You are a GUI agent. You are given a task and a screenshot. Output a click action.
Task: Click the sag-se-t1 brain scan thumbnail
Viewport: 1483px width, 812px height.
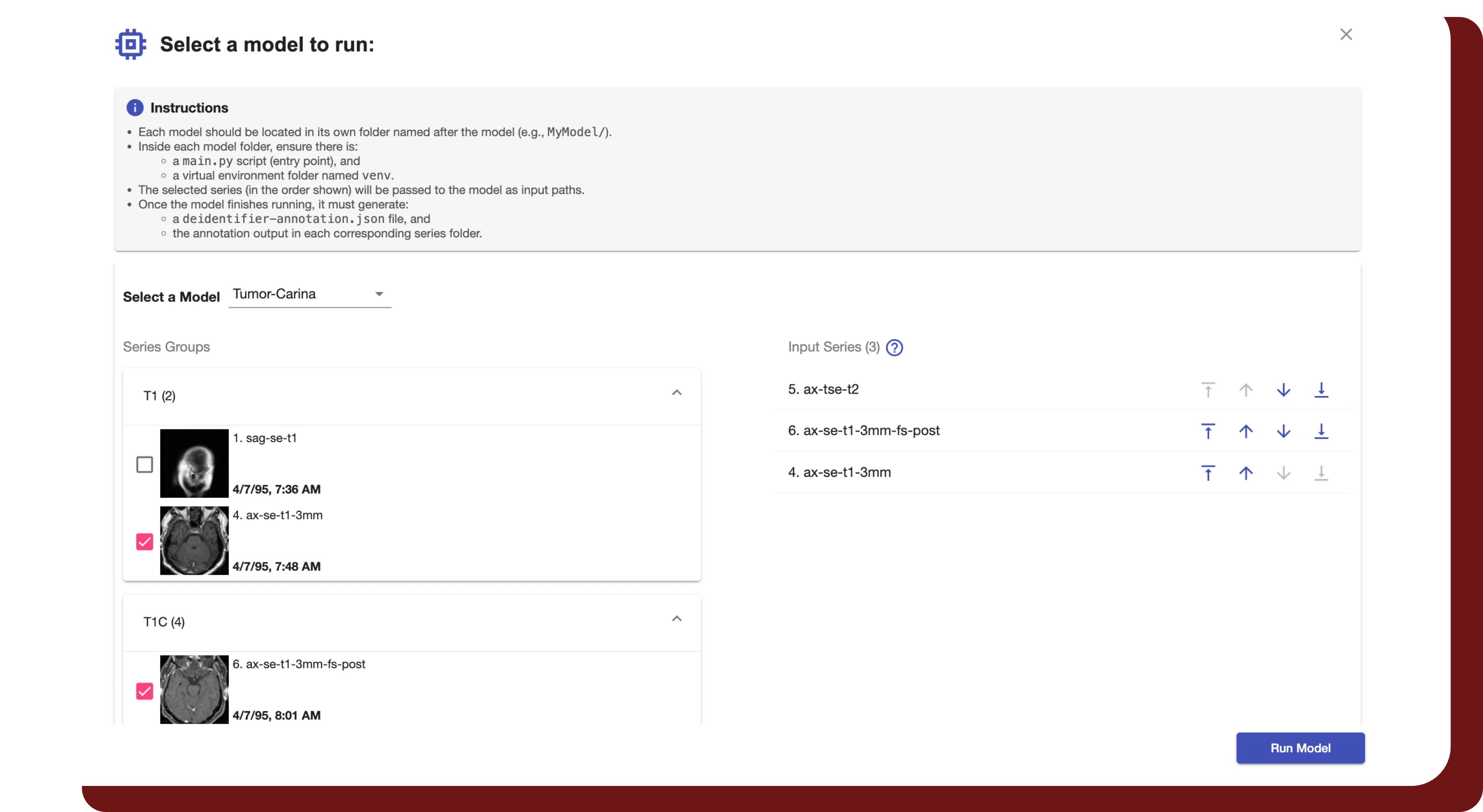[194, 463]
